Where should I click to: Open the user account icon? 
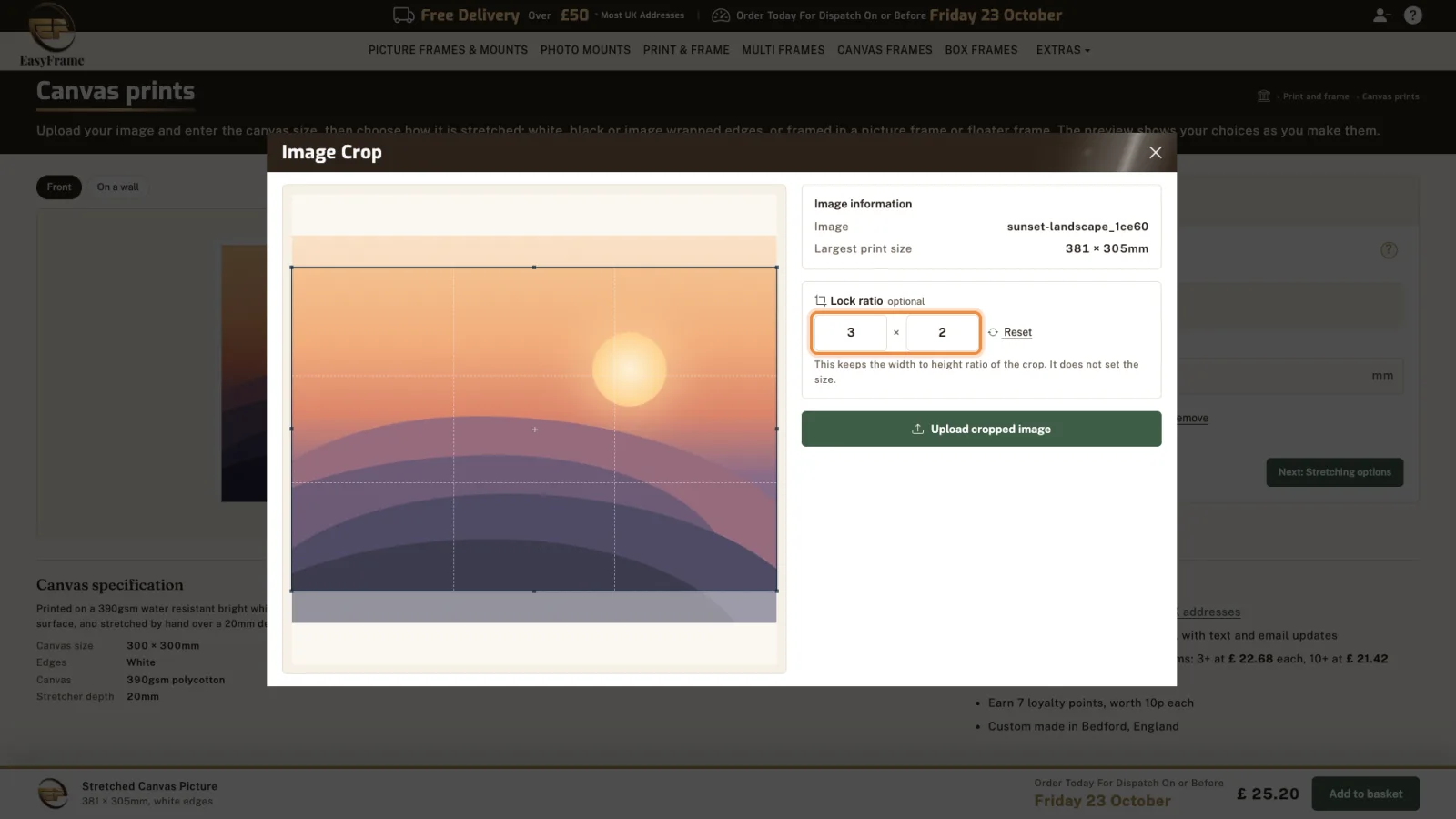coord(1381,15)
